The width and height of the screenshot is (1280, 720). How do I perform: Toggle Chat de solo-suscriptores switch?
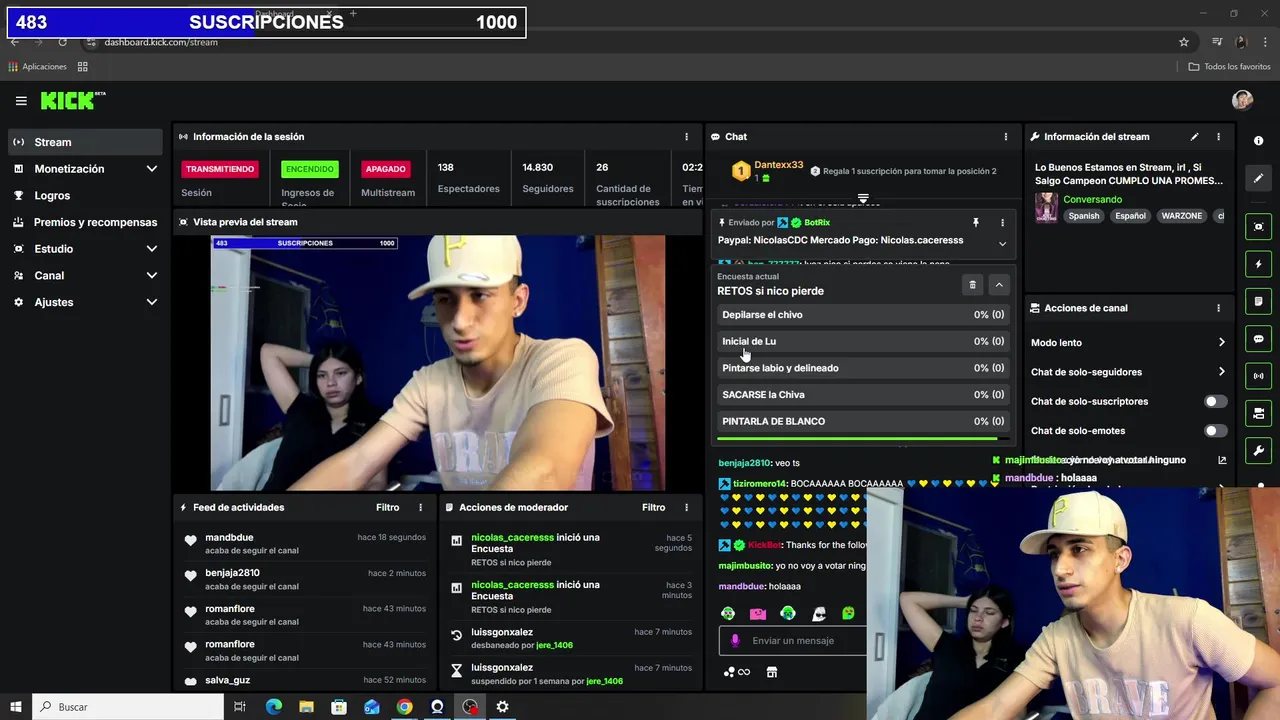[x=1215, y=401]
